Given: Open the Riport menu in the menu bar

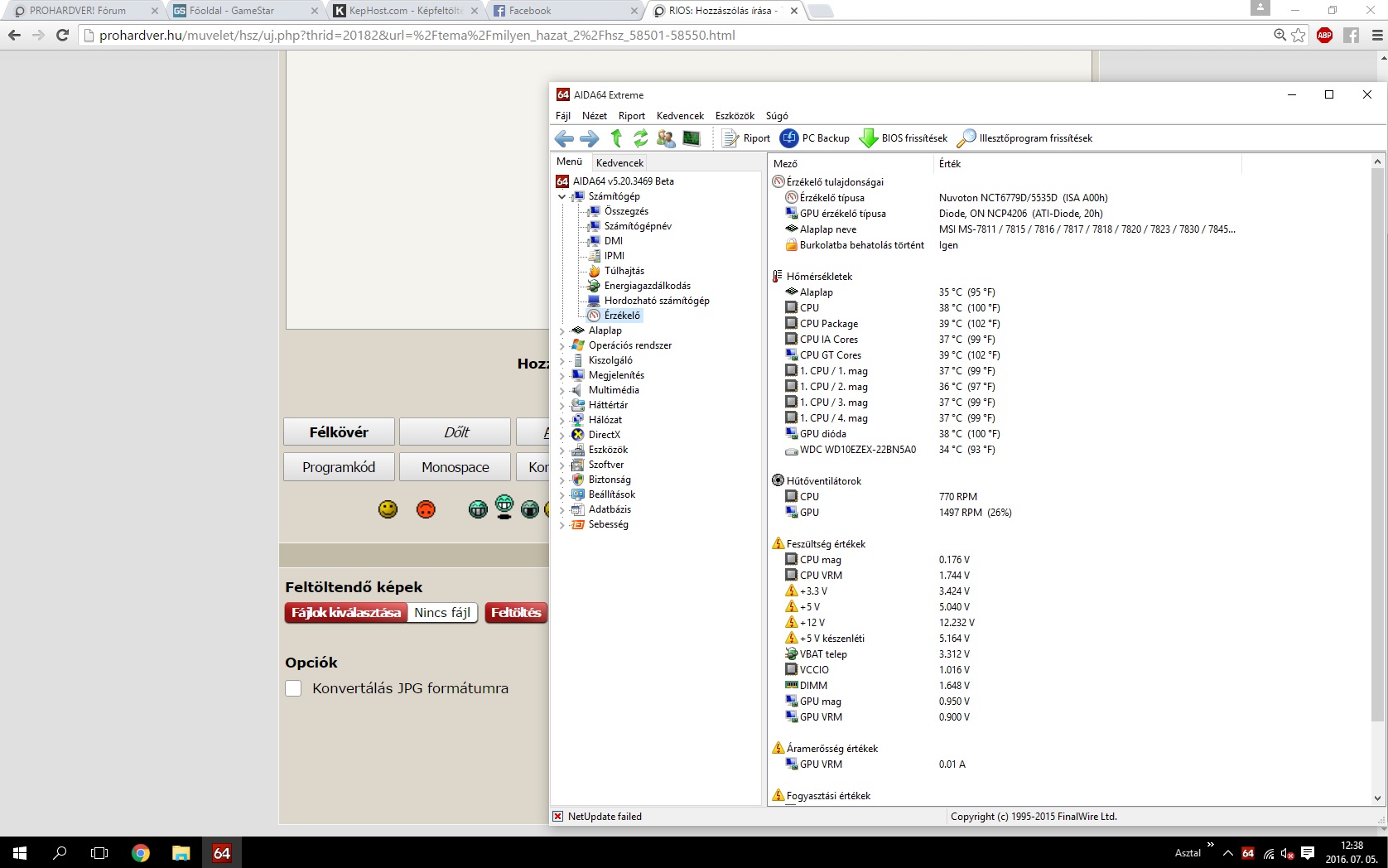Looking at the screenshot, I should tap(632, 116).
